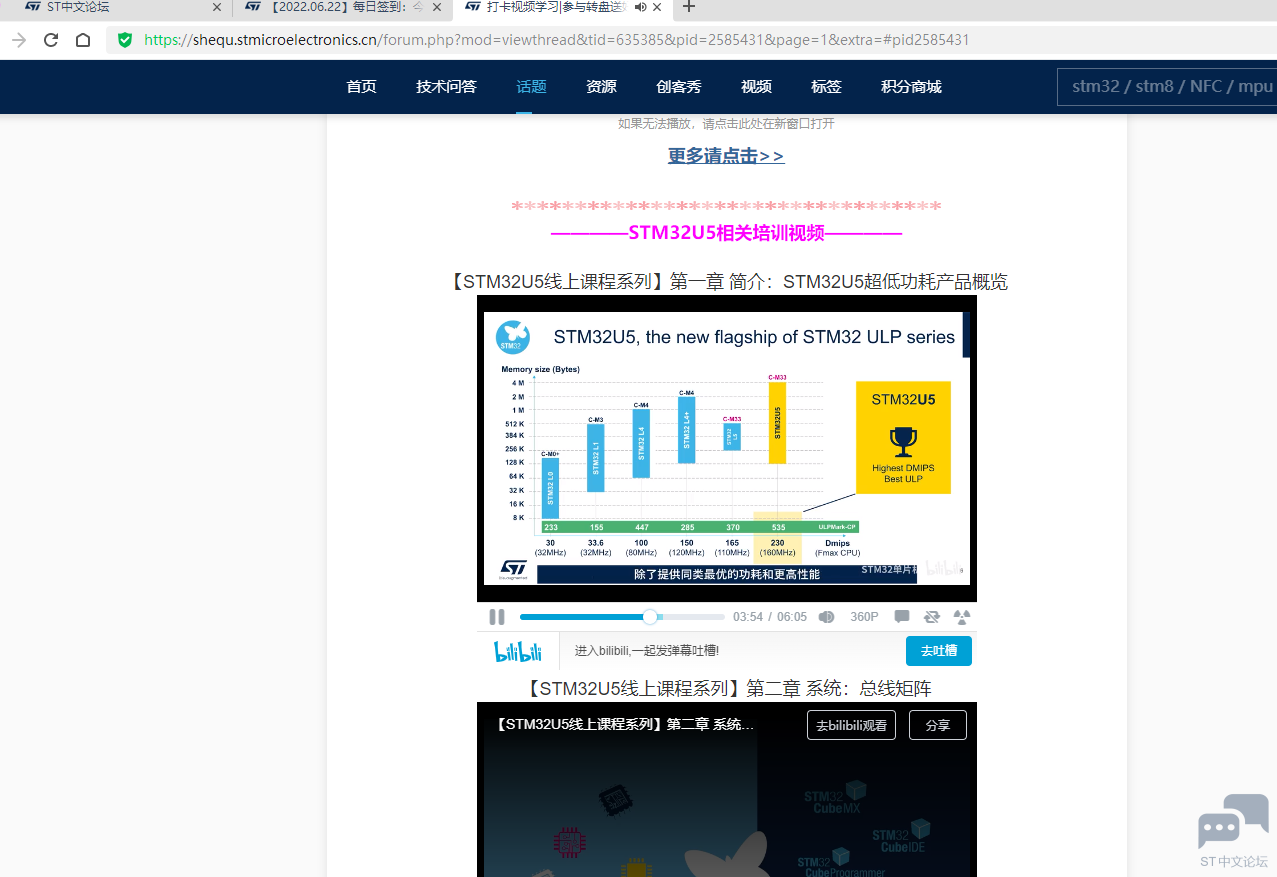Click 如果无法播放 open in new window link
1277x877 pixels.
(726, 124)
